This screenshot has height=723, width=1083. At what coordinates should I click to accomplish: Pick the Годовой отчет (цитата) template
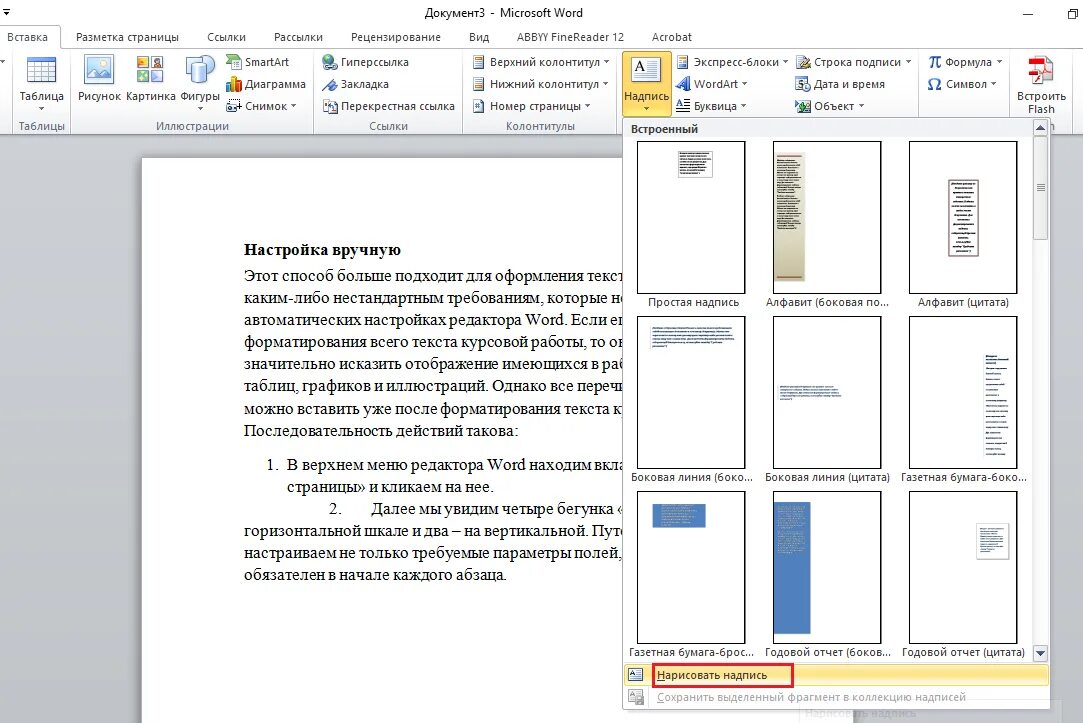[x=963, y=575]
